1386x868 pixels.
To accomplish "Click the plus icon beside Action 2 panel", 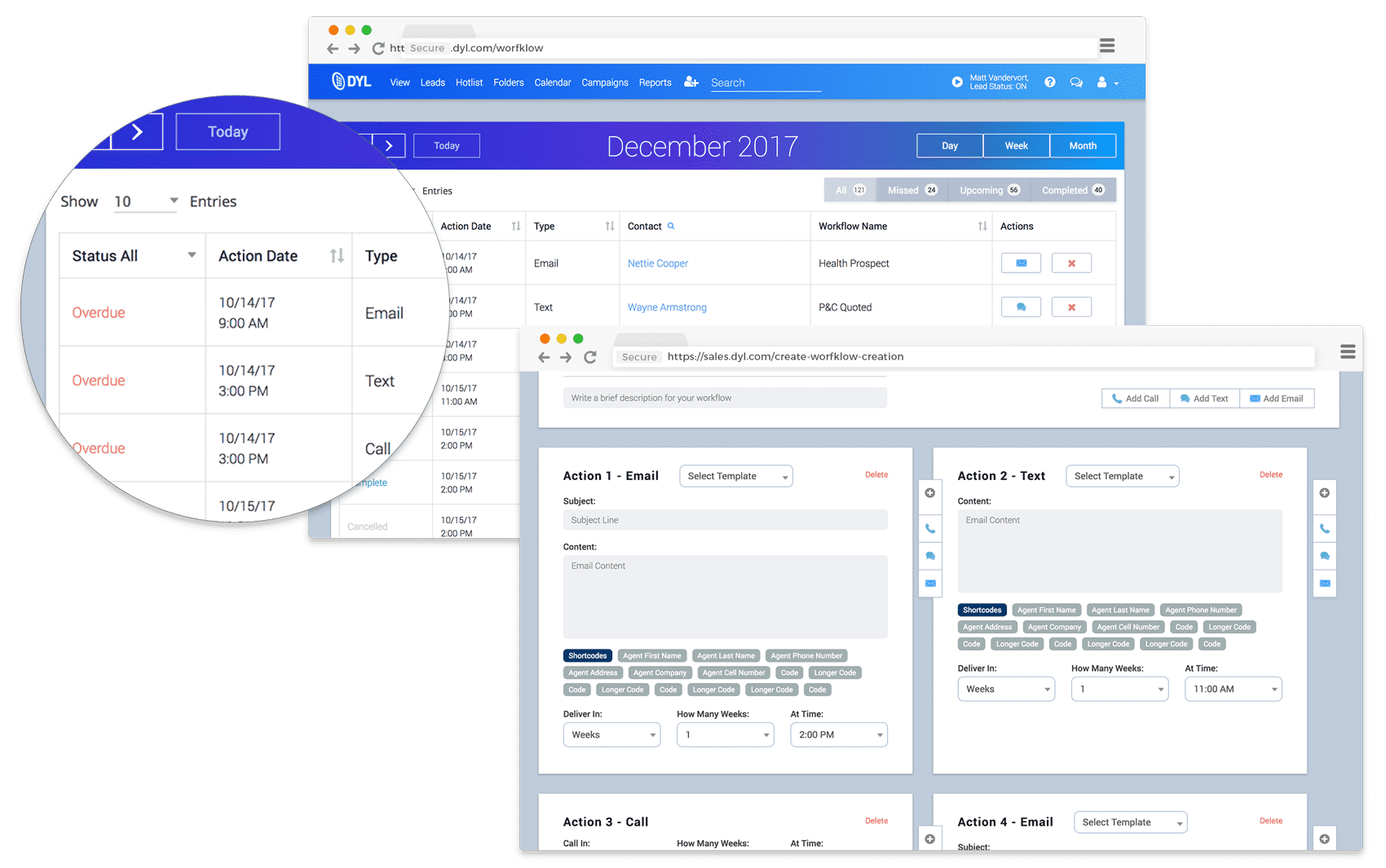I will pyautogui.click(x=1325, y=493).
